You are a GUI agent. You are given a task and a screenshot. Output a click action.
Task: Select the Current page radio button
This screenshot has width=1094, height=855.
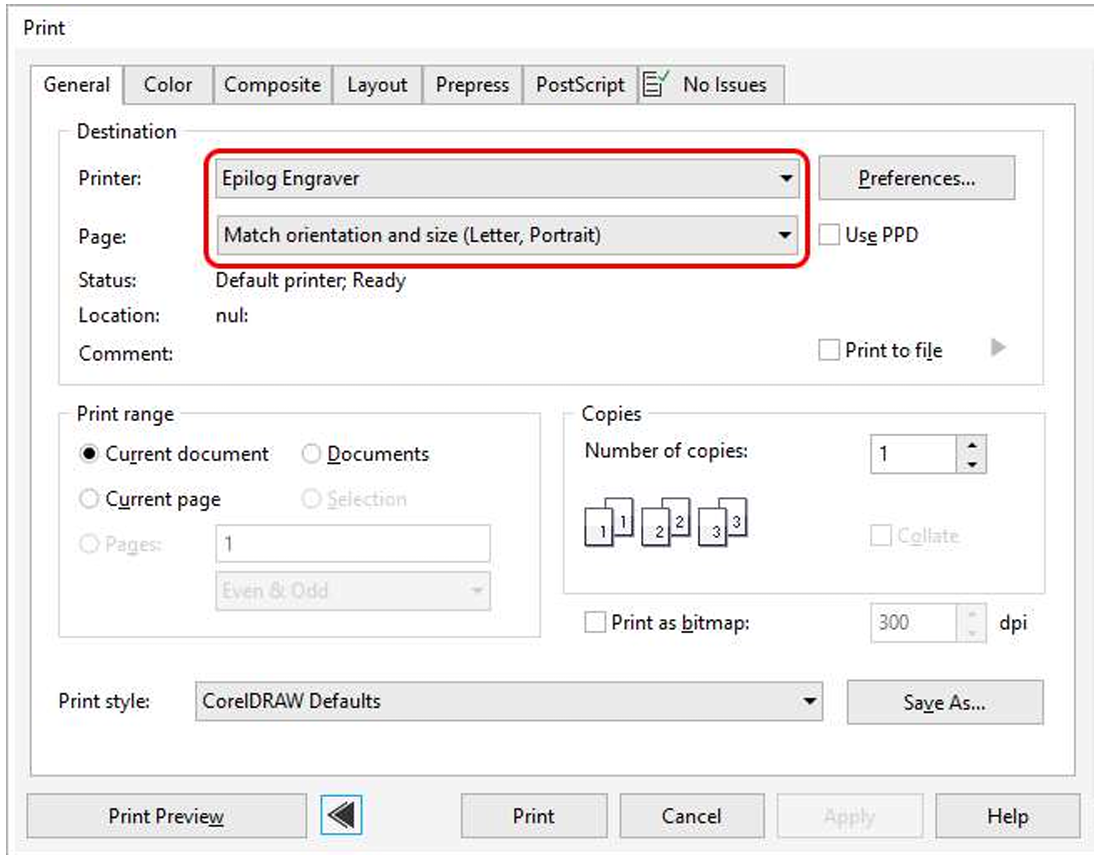point(90,499)
